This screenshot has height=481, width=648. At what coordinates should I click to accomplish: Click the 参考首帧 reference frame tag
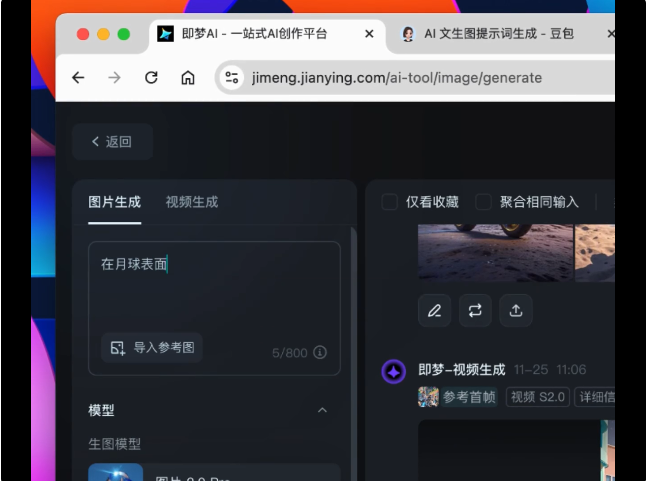point(469,397)
